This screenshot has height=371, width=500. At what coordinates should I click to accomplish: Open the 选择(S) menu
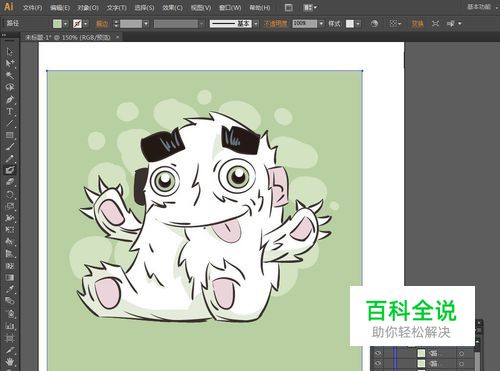[144, 7]
